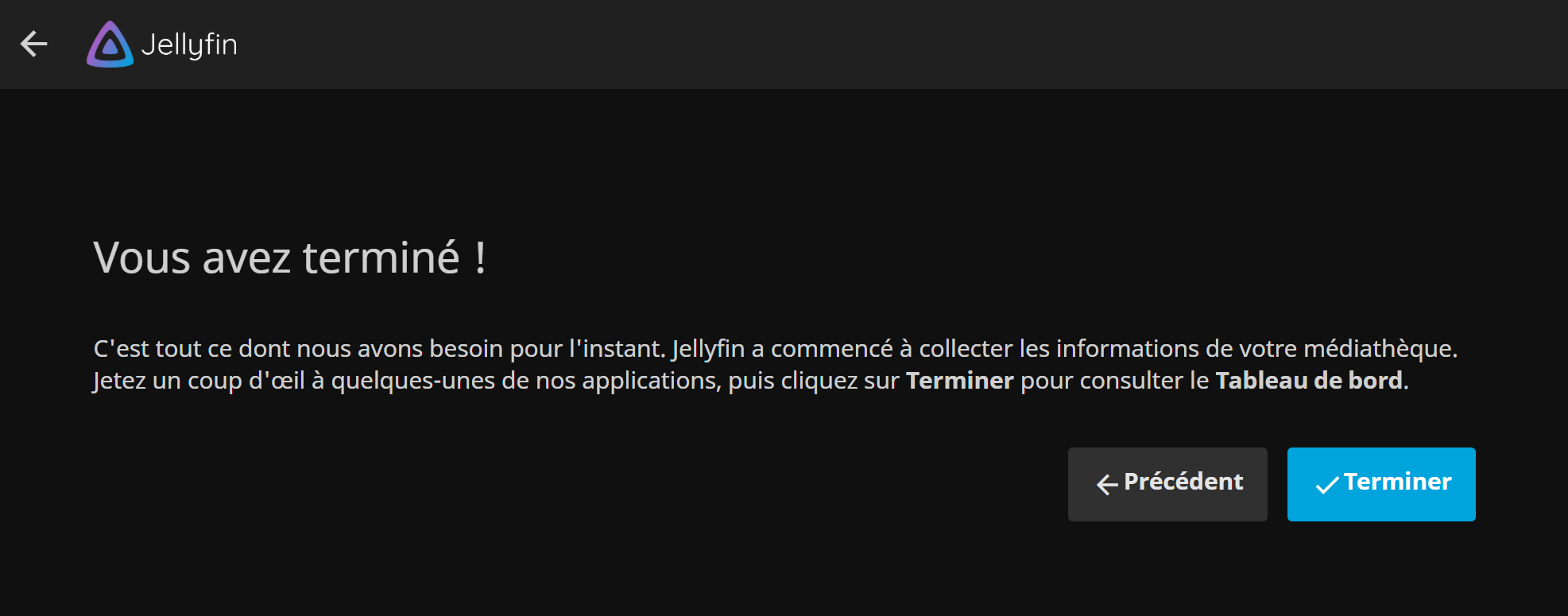Click the heading "Vous avez terminé !"
This screenshot has height=616, width=1568.
pos(289,258)
